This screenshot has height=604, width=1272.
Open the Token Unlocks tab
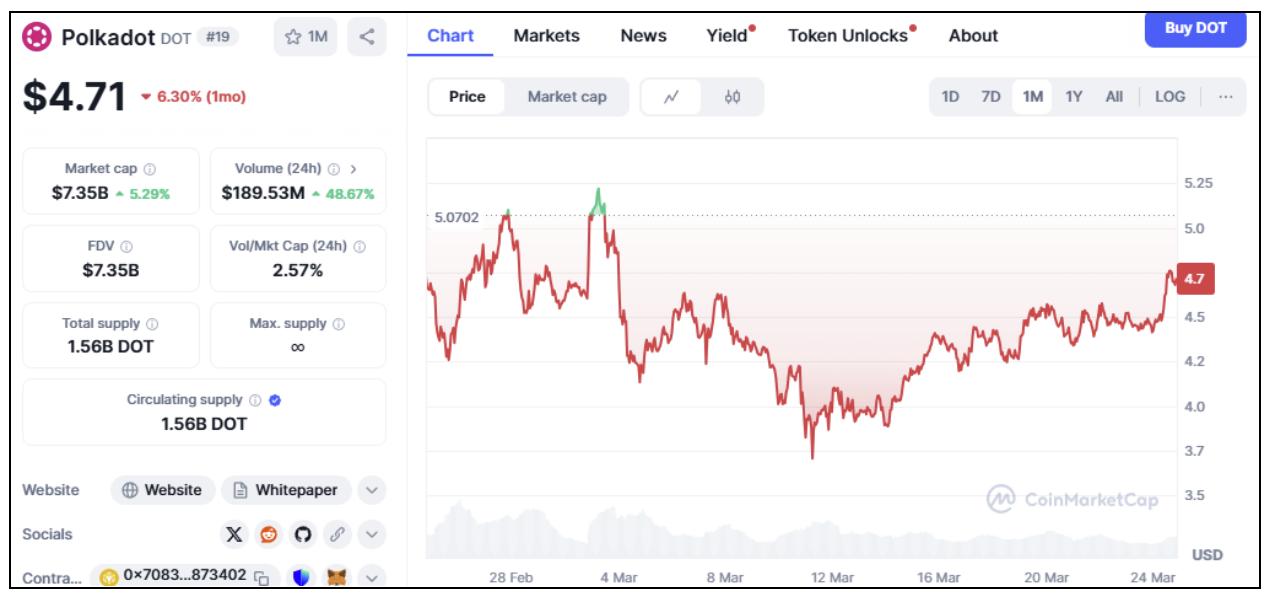851,35
